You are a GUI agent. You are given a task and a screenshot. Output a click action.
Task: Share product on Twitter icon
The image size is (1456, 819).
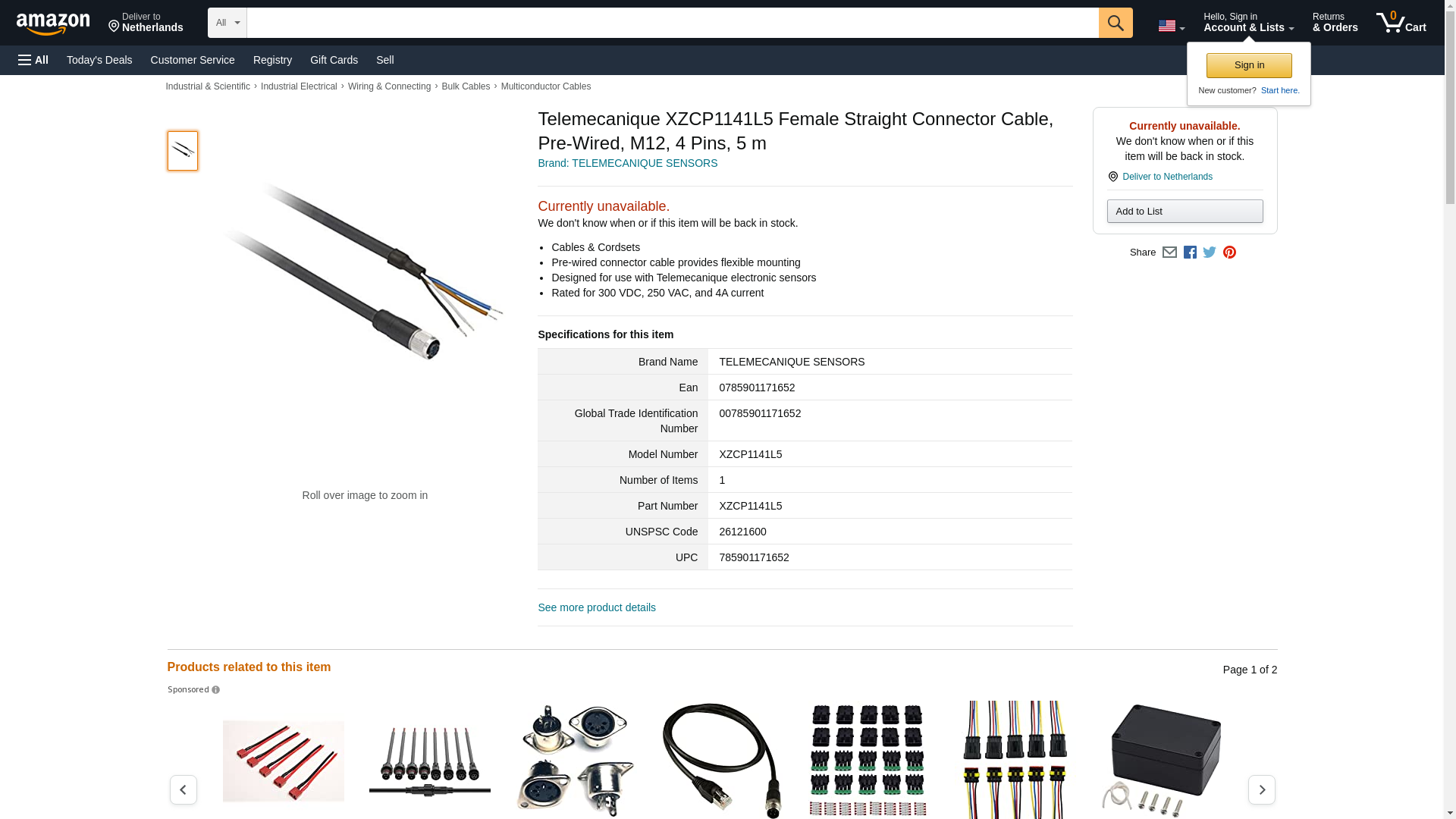coord(1210,253)
